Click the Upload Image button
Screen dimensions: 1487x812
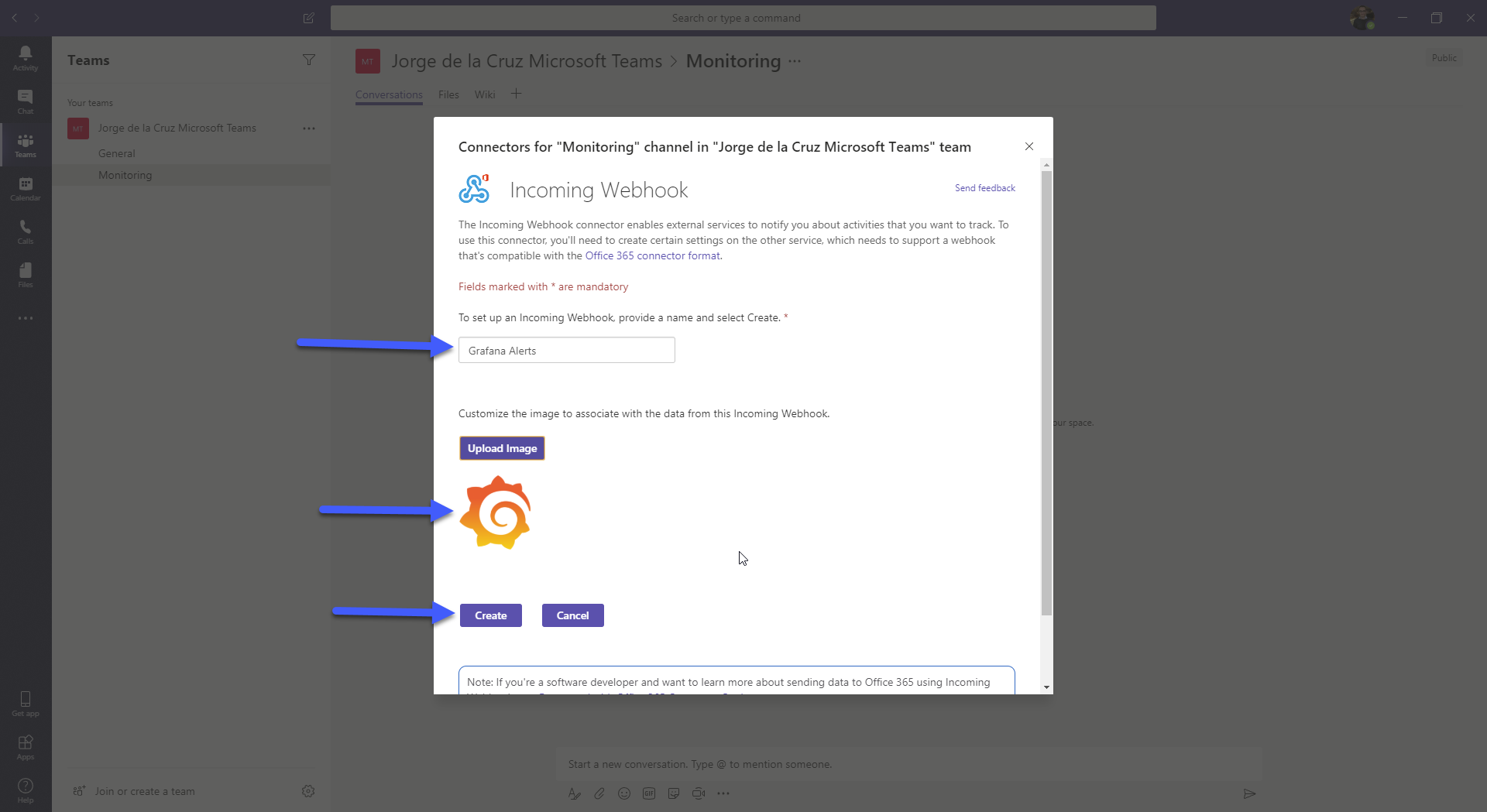click(502, 448)
